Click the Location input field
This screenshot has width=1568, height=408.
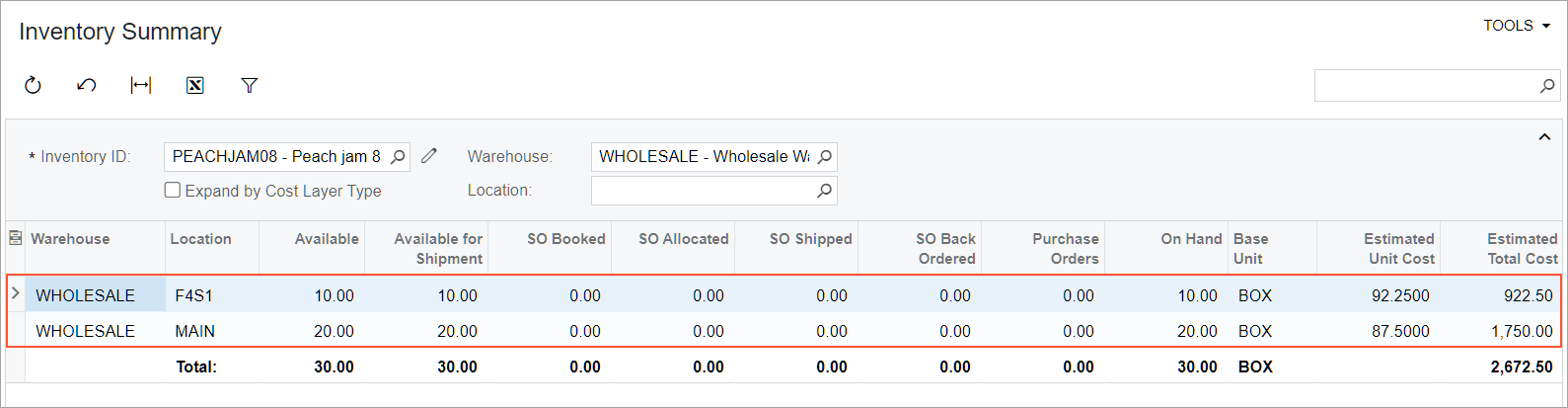[x=703, y=191]
